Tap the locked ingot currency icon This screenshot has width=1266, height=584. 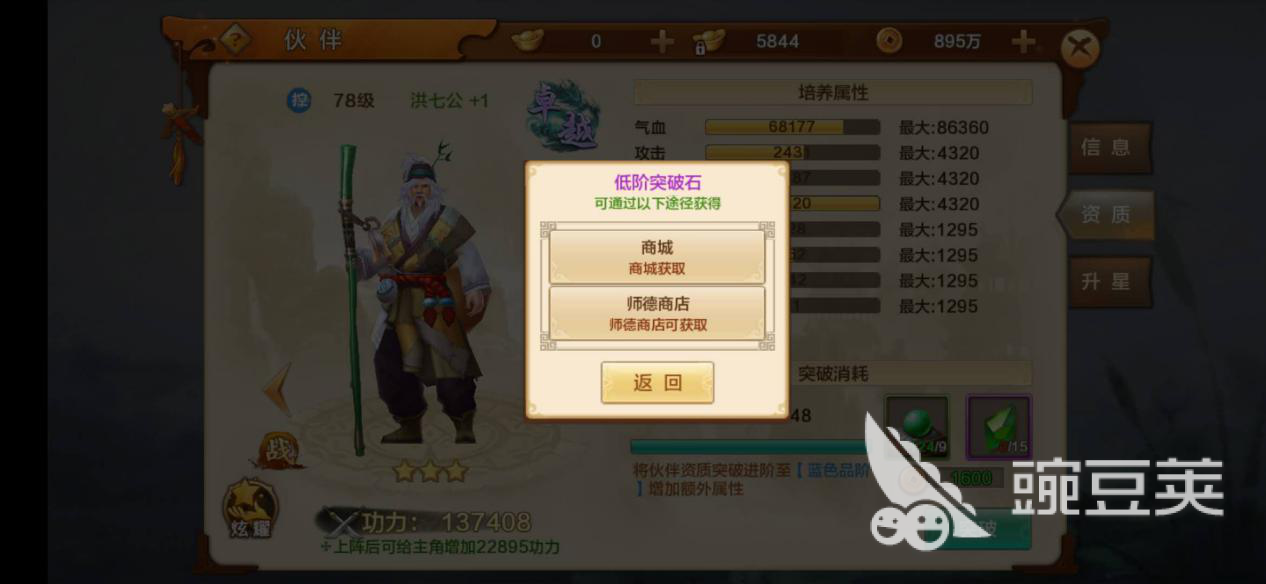(x=709, y=41)
